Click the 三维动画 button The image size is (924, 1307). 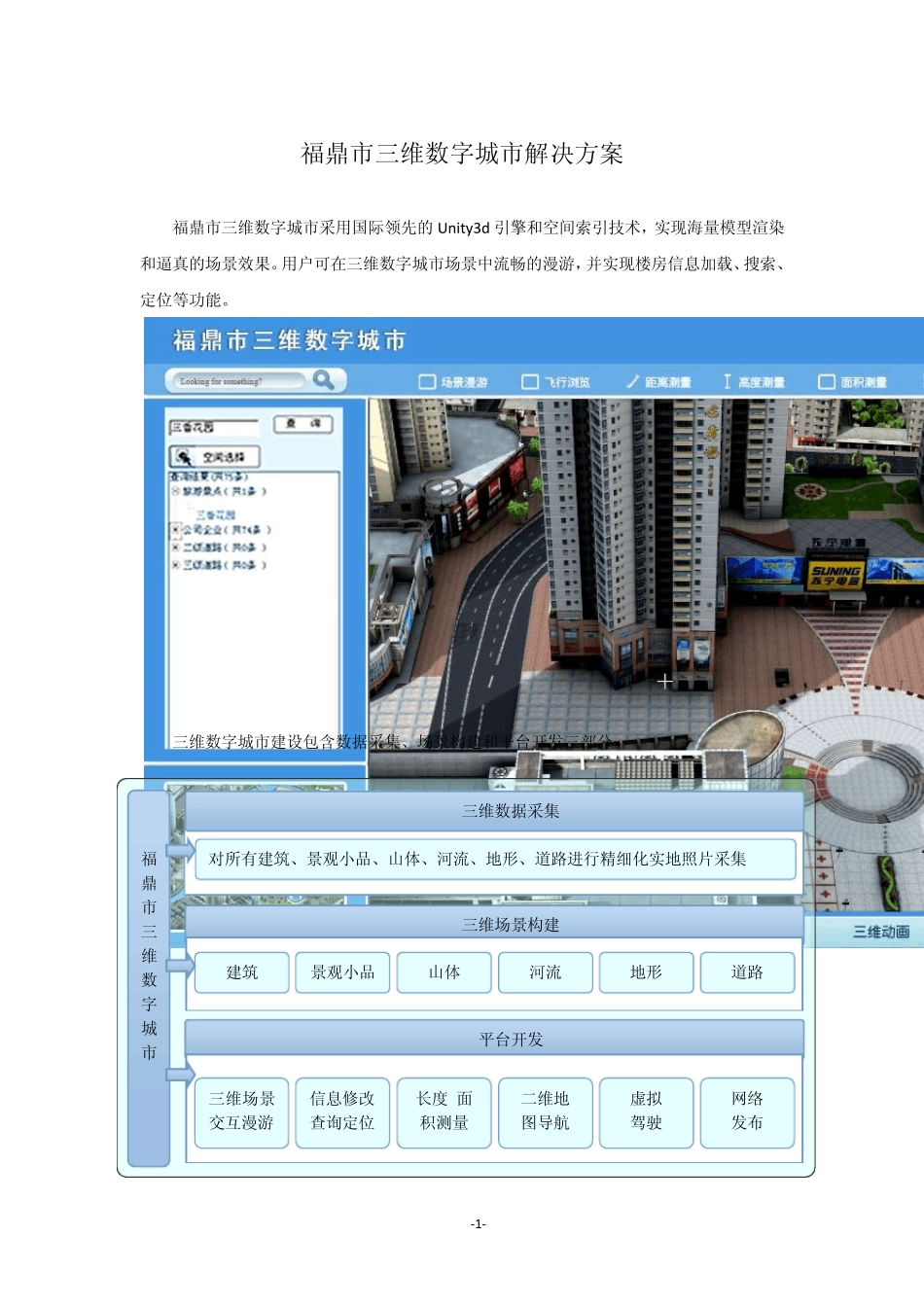881,932
